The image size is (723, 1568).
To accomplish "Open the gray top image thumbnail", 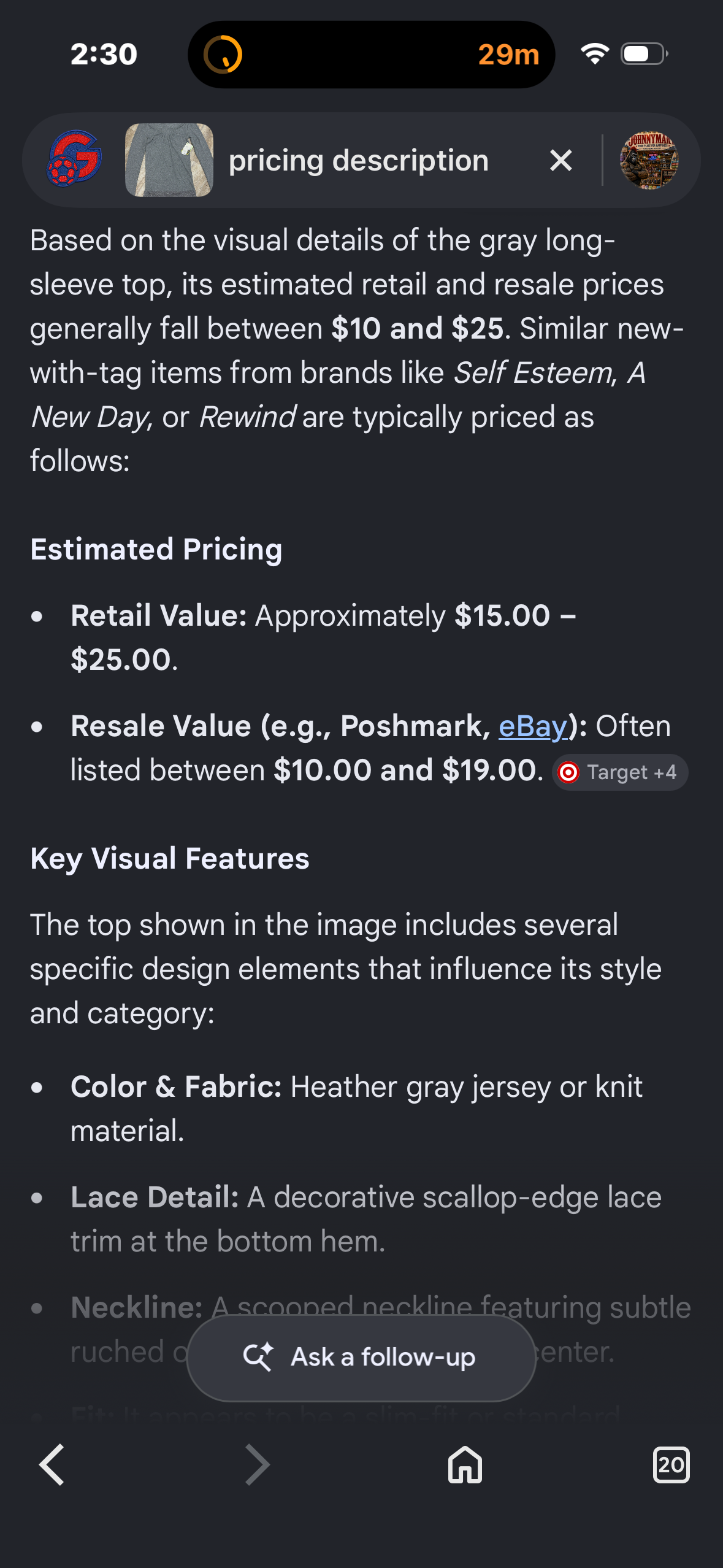I will pos(169,160).
